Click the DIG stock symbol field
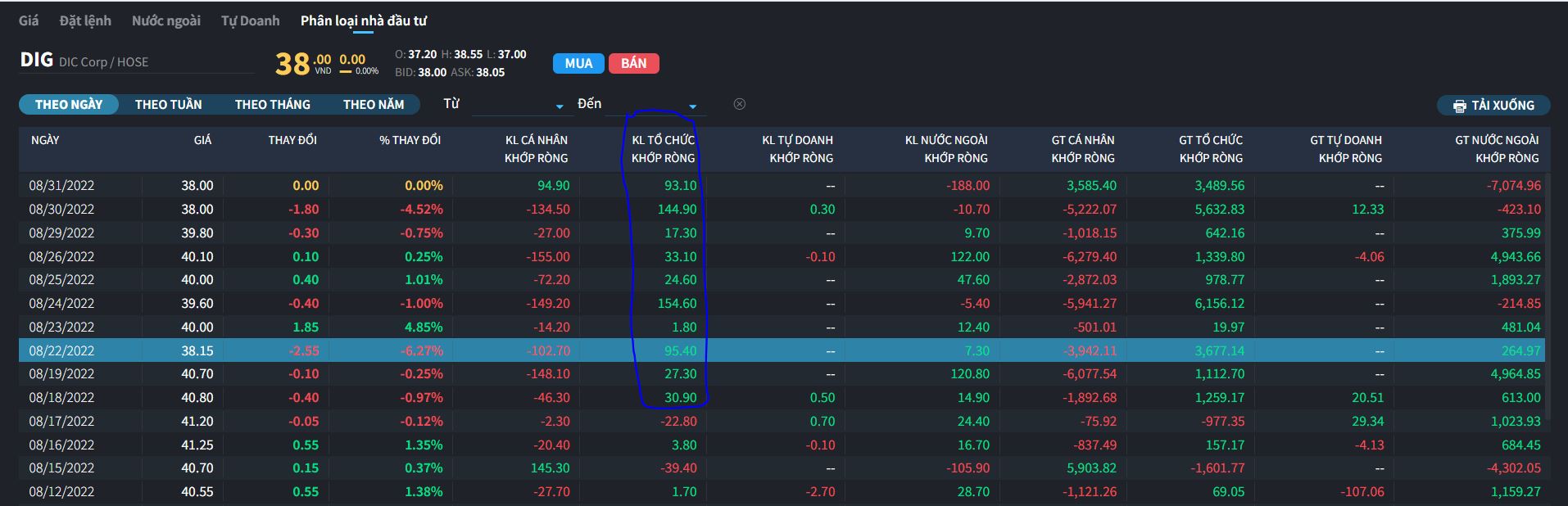The image size is (1568, 506). pos(135,61)
